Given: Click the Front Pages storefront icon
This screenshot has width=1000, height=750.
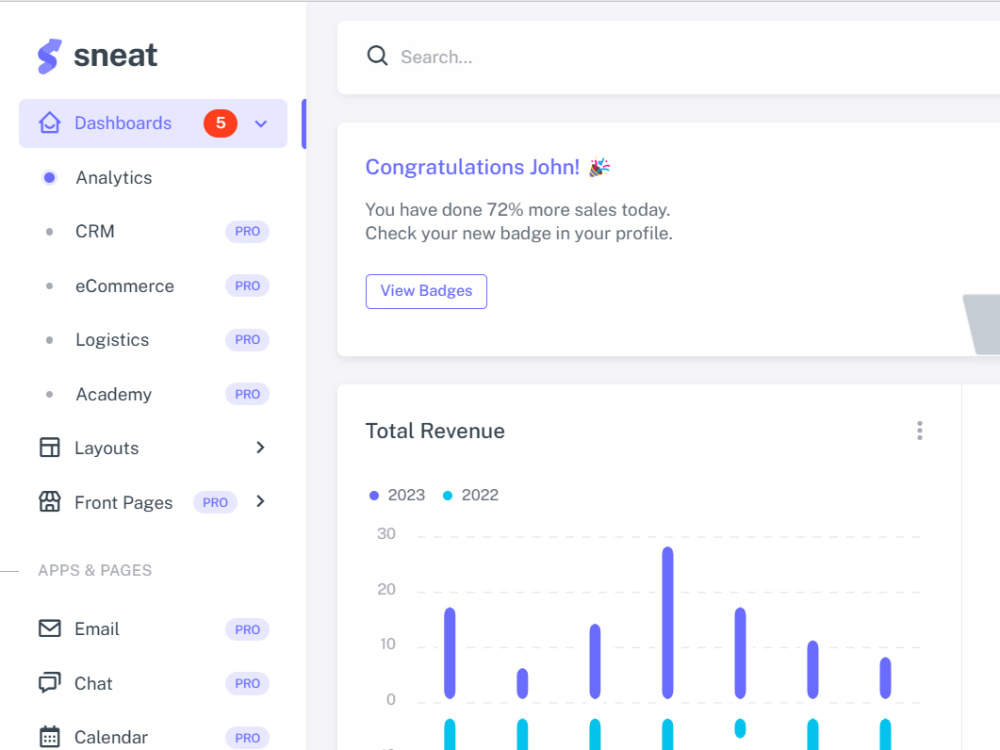Looking at the screenshot, I should [50, 502].
